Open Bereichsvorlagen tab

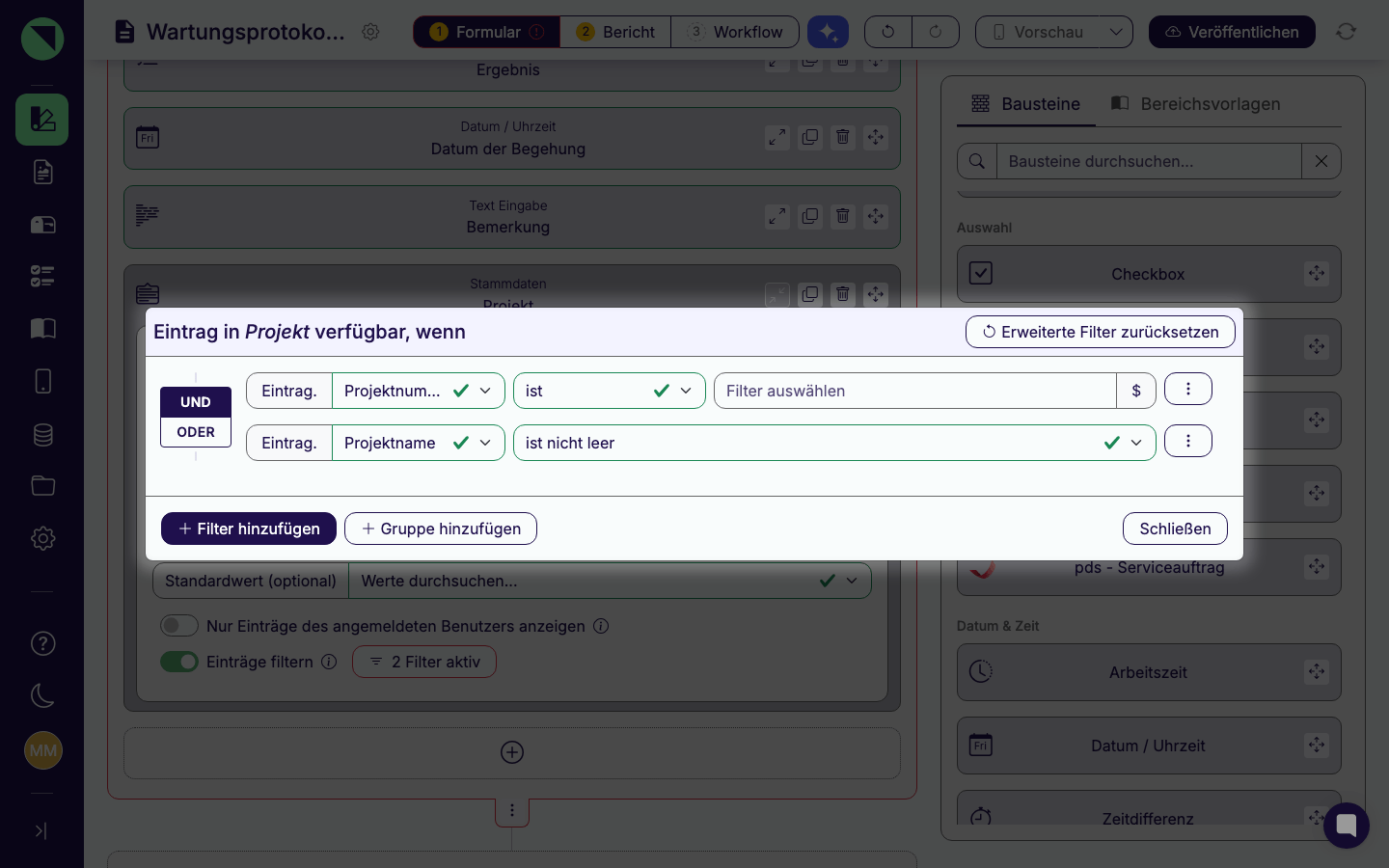tap(1195, 103)
